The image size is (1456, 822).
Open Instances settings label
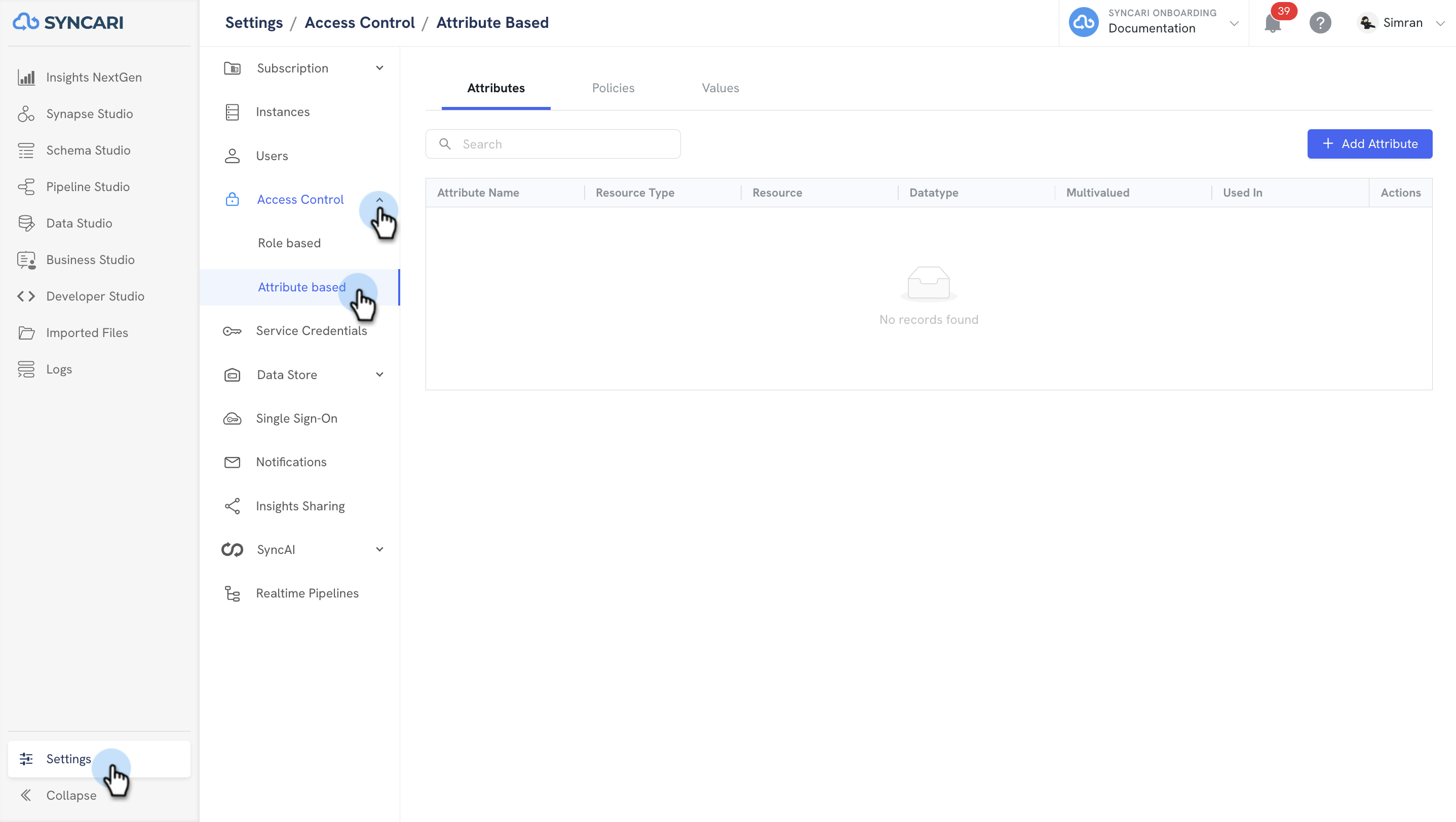pyautogui.click(x=283, y=112)
